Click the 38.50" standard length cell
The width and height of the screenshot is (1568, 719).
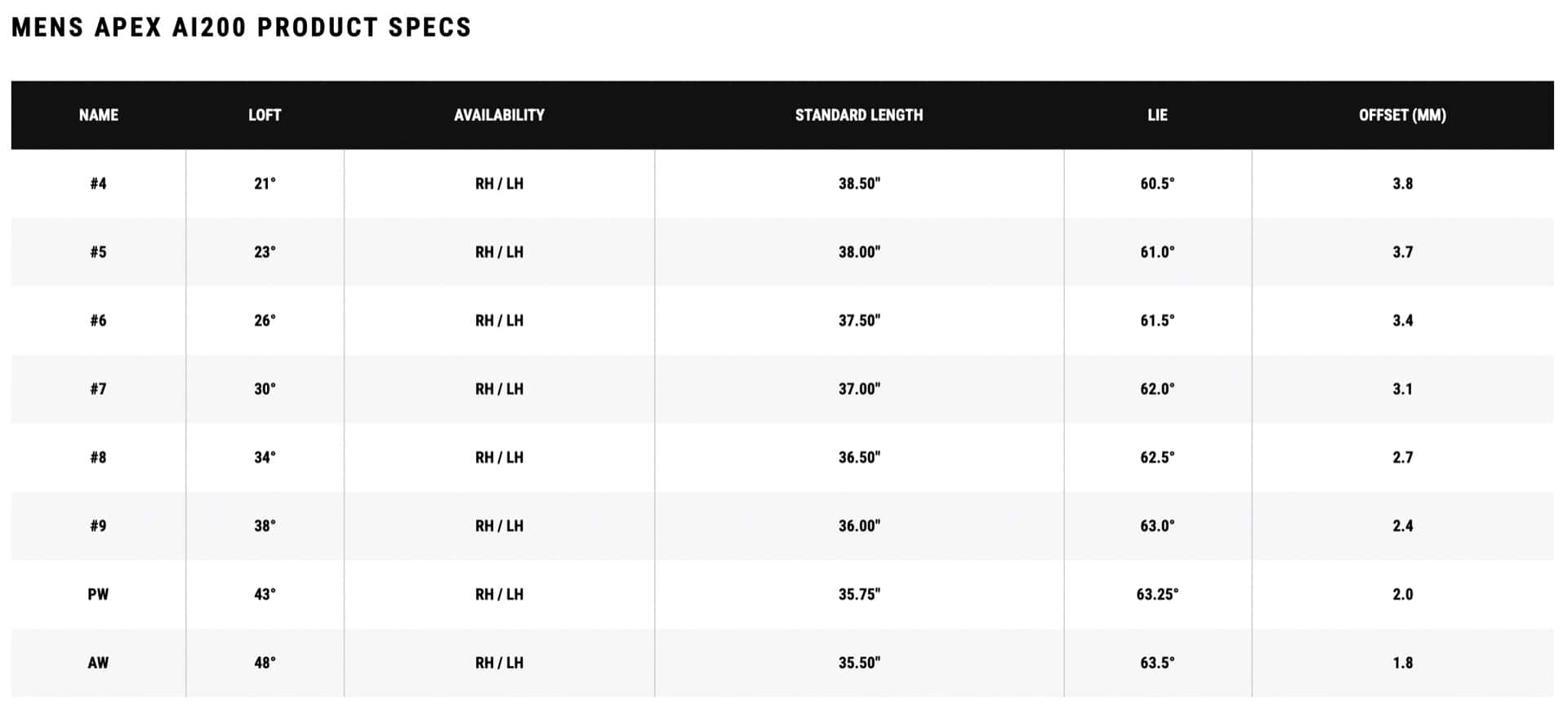click(x=859, y=184)
